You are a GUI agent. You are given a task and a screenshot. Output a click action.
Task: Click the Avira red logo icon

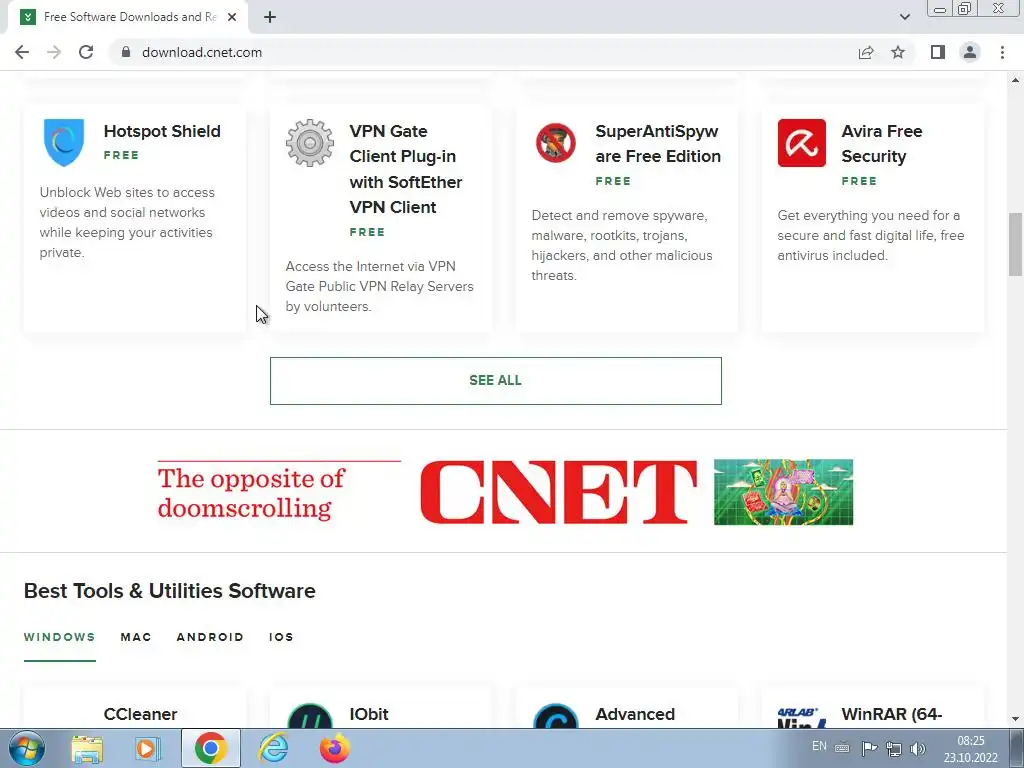tap(801, 142)
